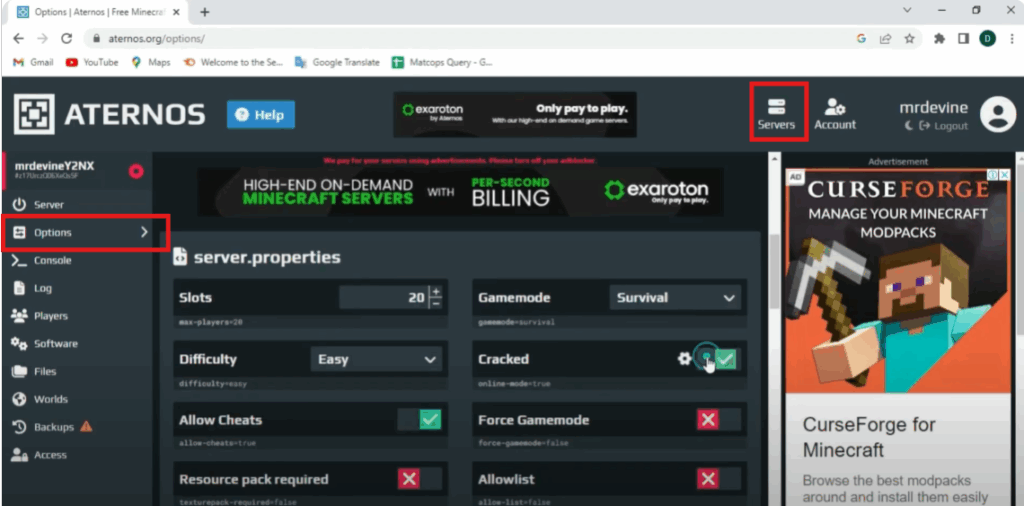
Task: Click the Slots number input field
Action: point(383,297)
